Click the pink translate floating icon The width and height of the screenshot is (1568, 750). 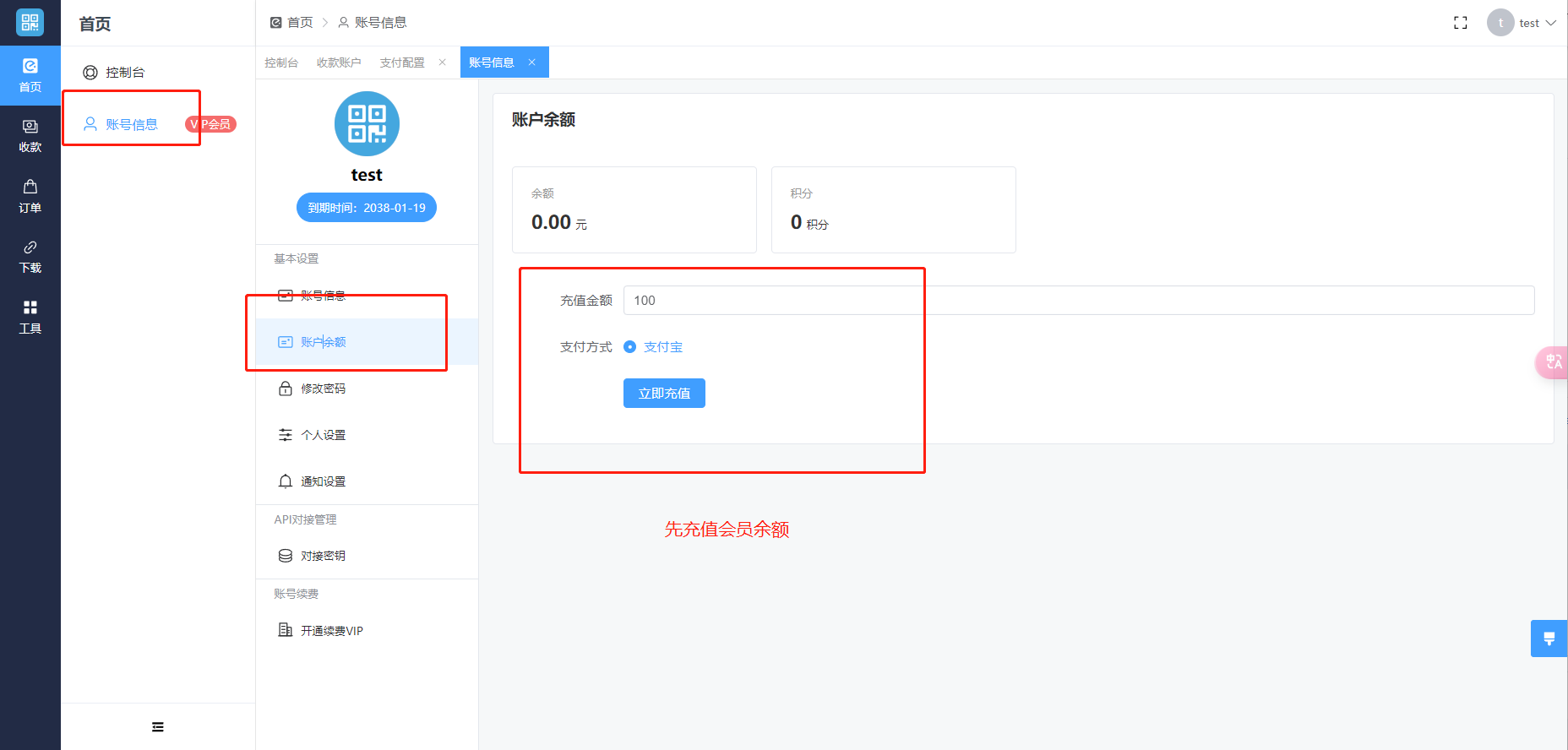coord(1553,362)
